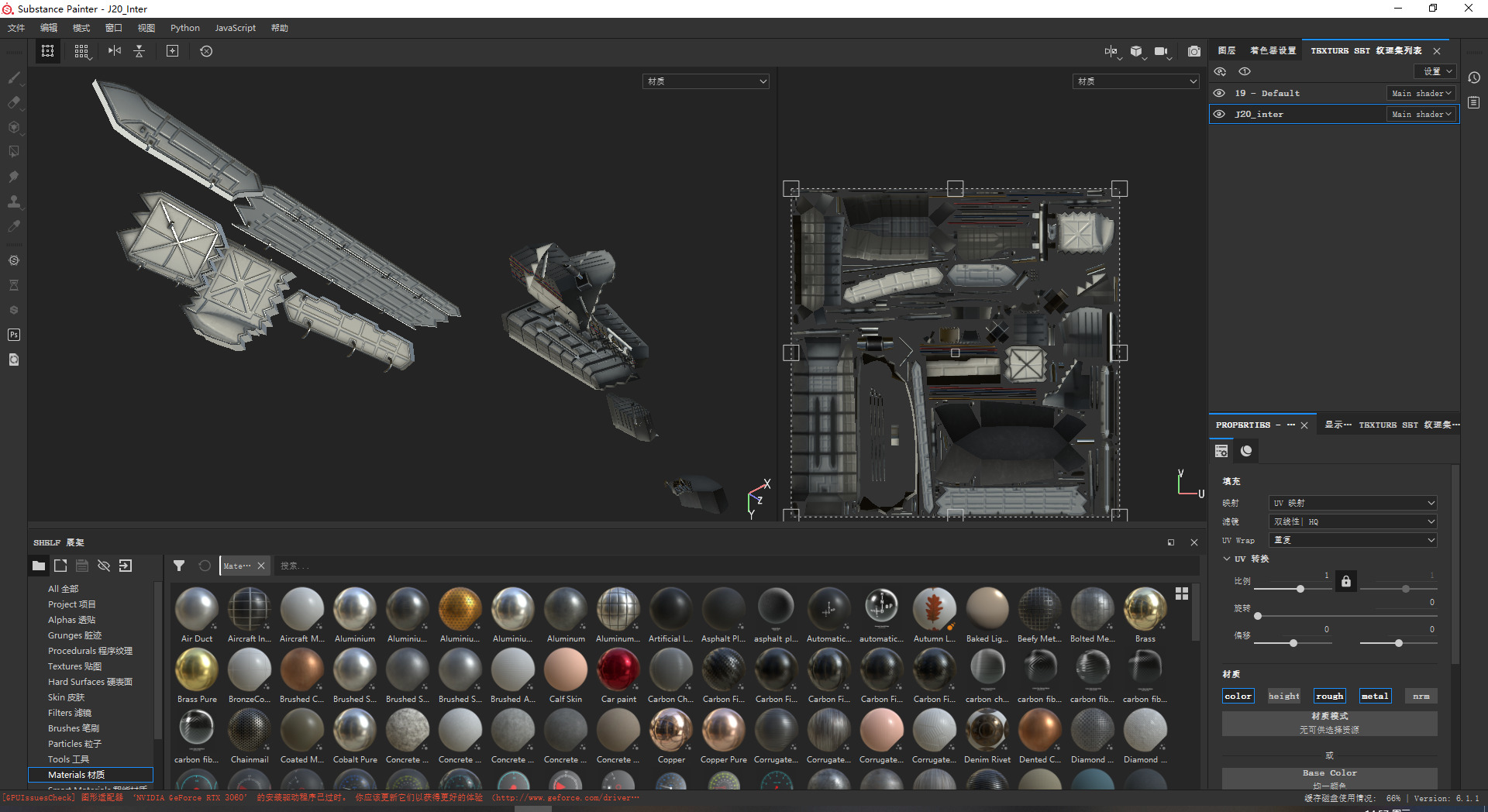Click the circular reset-with-x icon

click(206, 51)
